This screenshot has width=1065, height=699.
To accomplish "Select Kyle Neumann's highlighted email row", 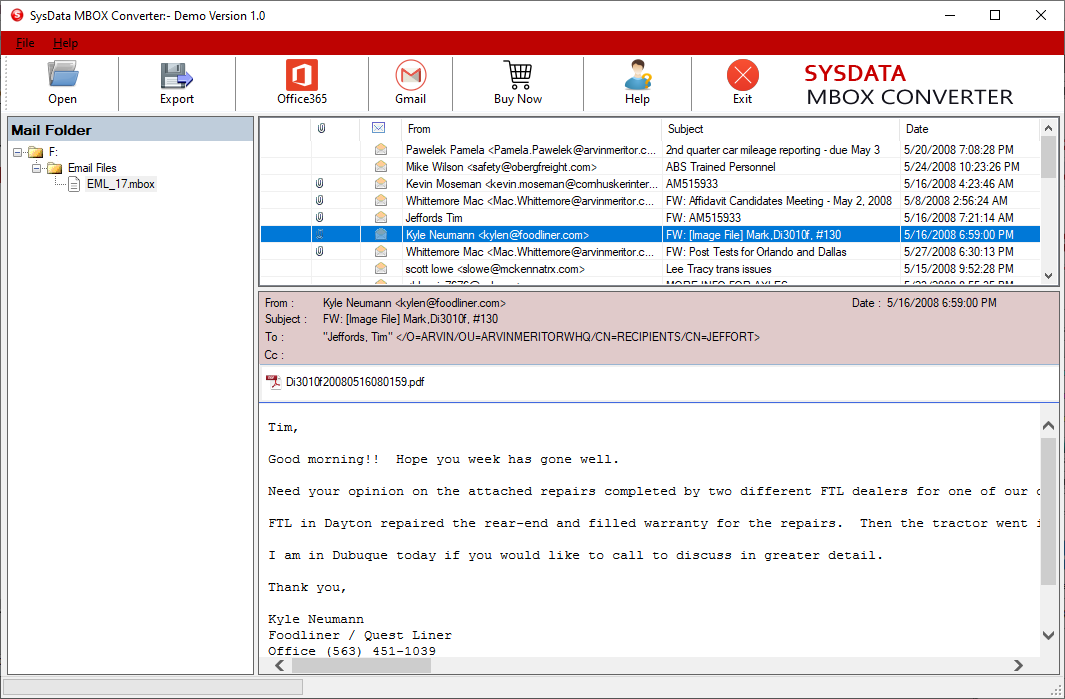I will tap(650, 234).
